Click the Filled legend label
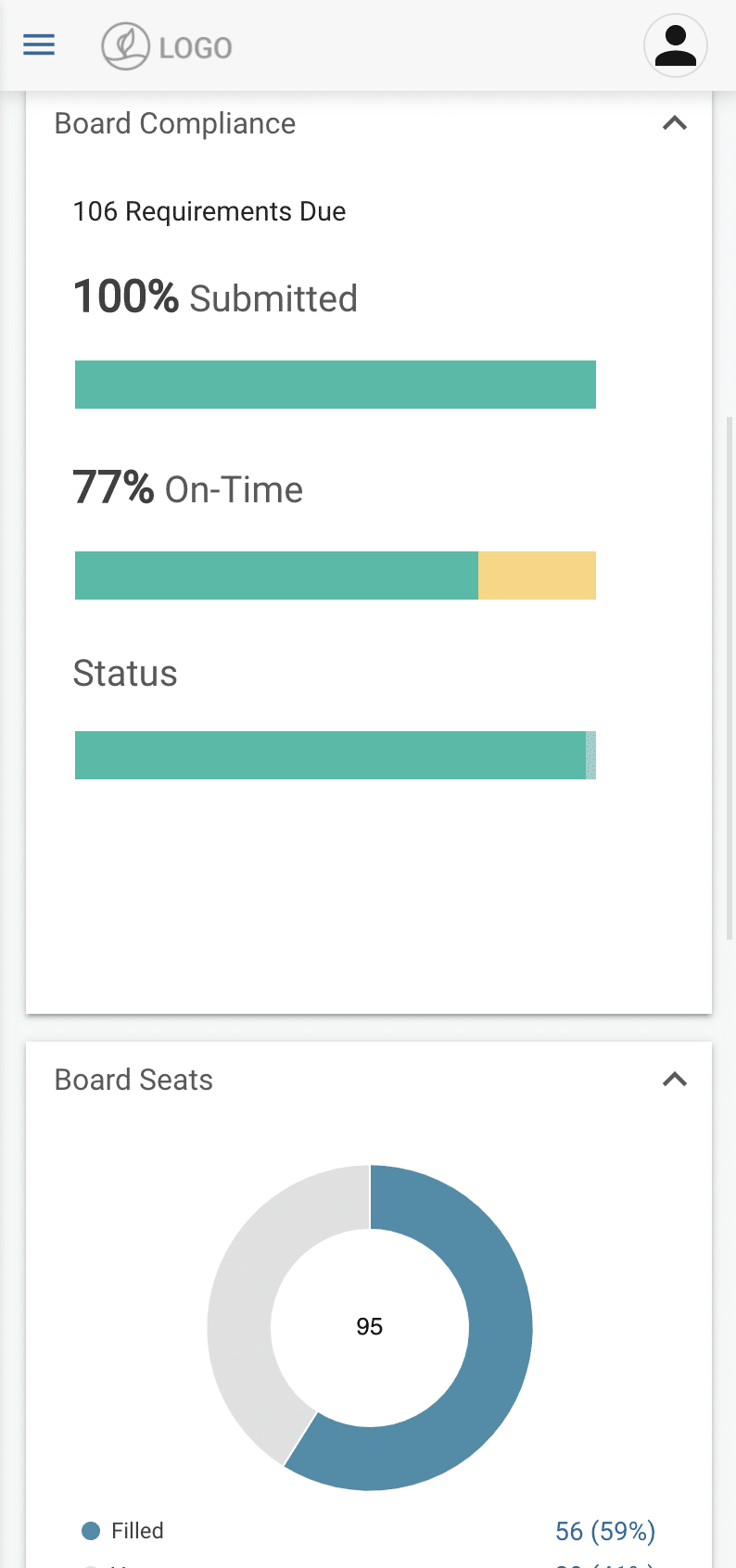Screen dimensions: 736x1568 137,1531
